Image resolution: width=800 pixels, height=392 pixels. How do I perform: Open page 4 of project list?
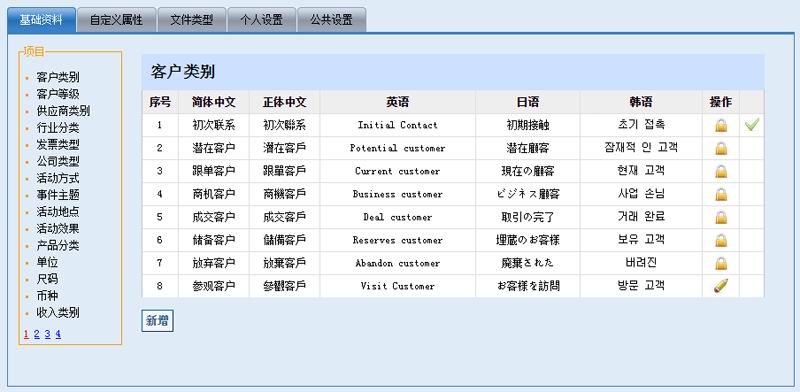[58, 334]
